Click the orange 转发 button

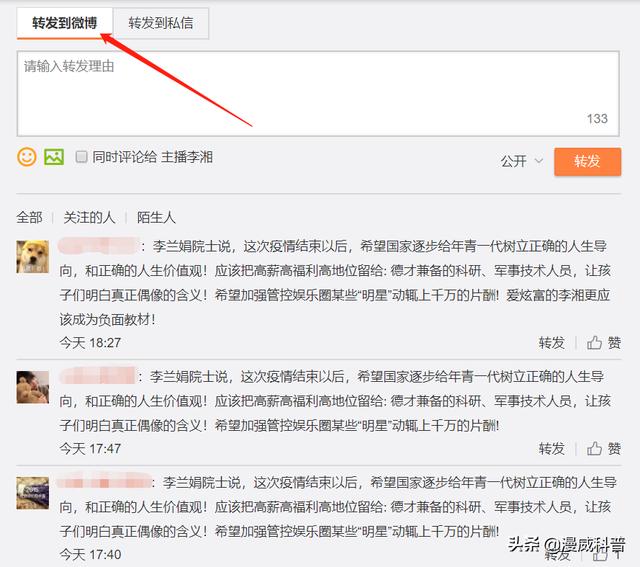click(587, 162)
